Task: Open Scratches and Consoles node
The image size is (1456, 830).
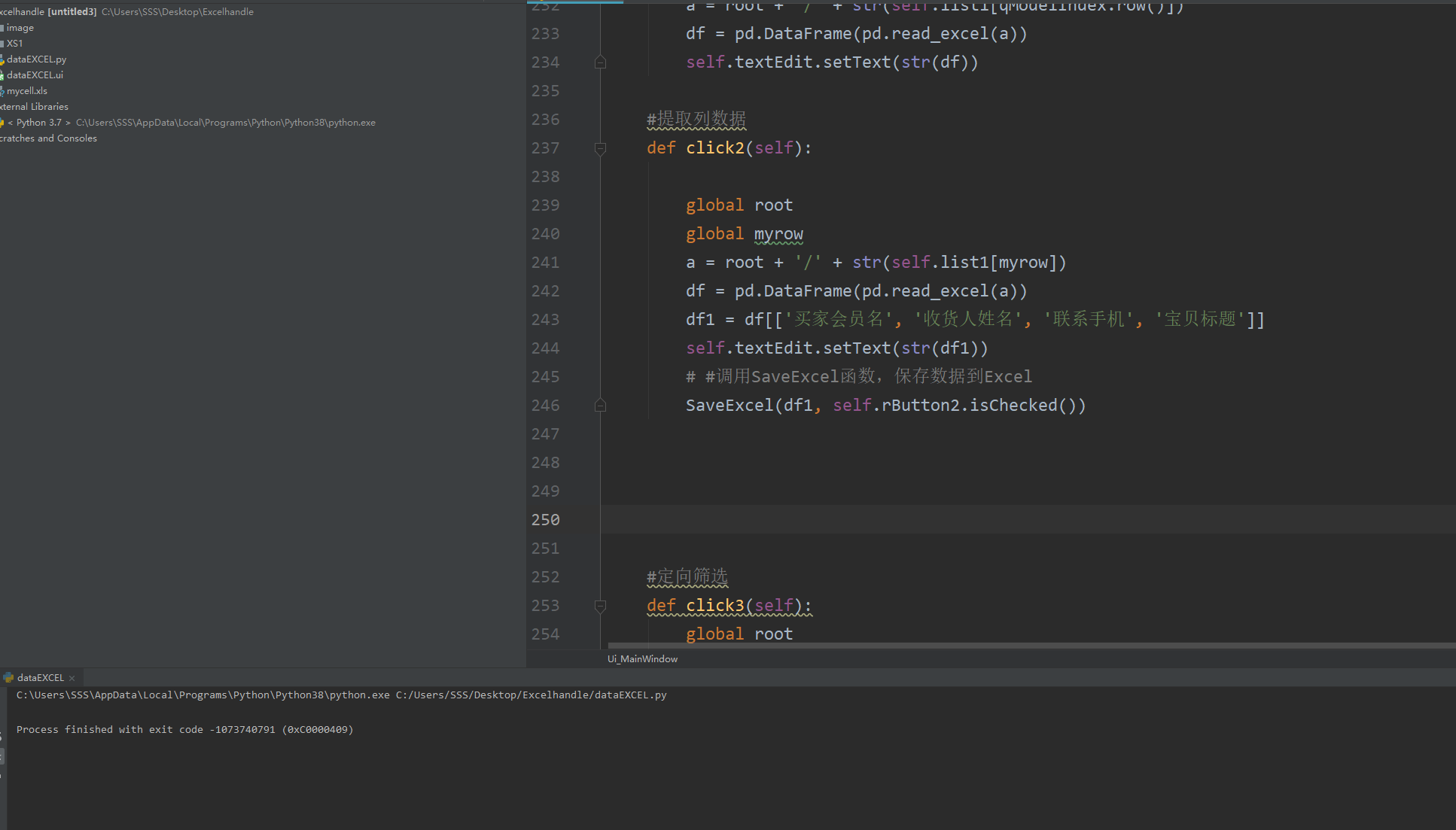Action: click(48, 138)
